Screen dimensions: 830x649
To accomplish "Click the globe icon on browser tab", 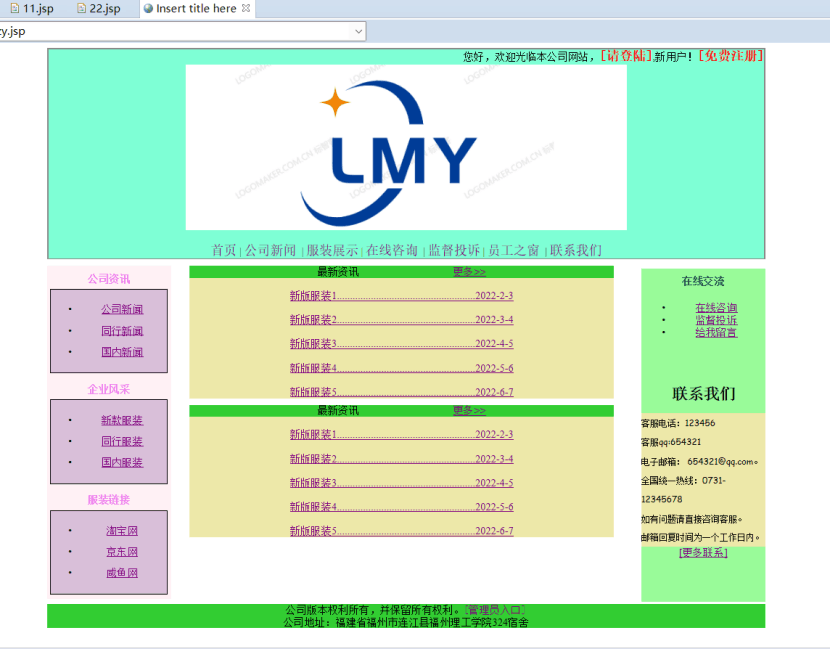I will pyautogui.click(x=148, y=8).
